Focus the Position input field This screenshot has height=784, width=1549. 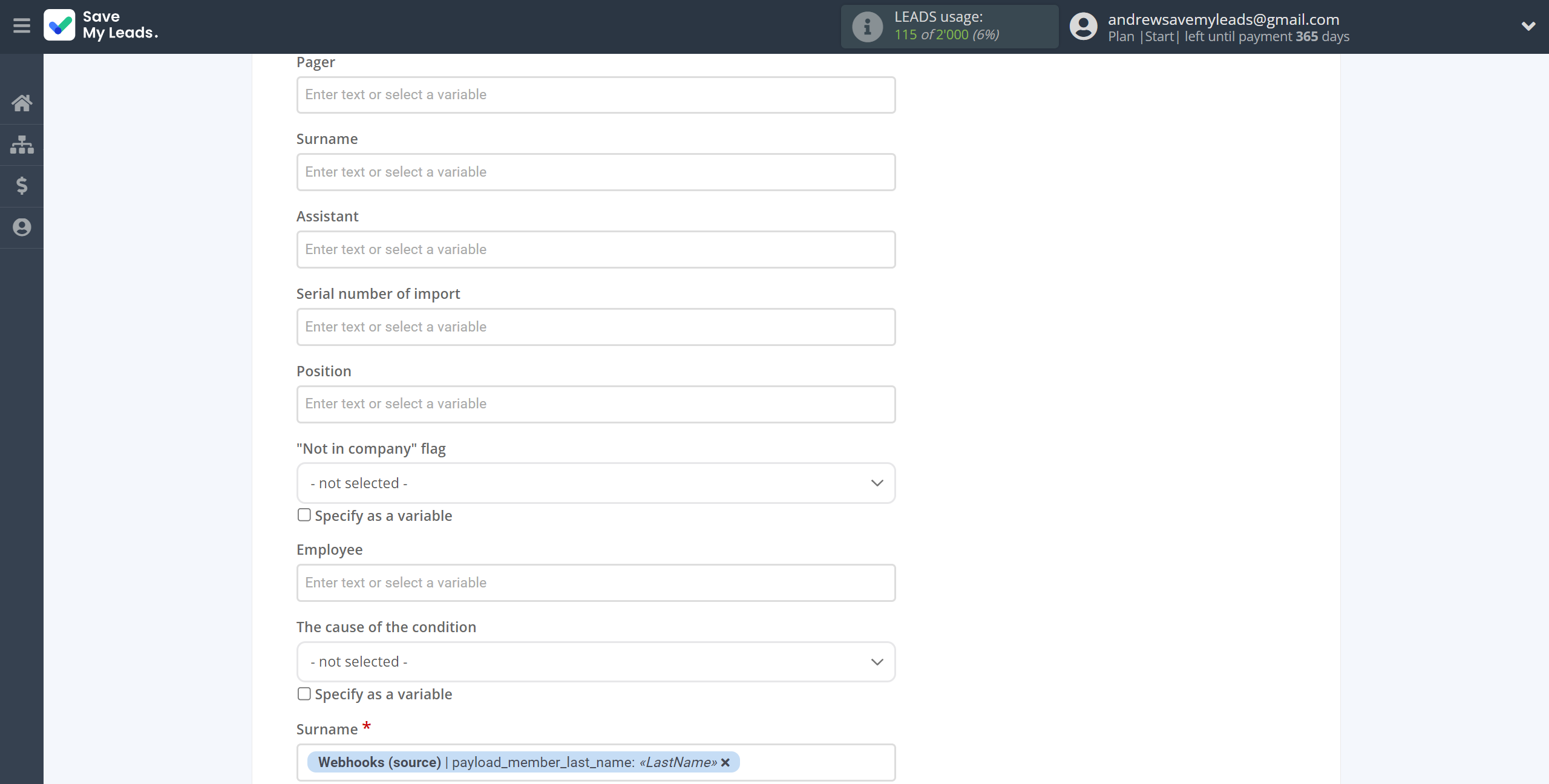click(596, 403)
